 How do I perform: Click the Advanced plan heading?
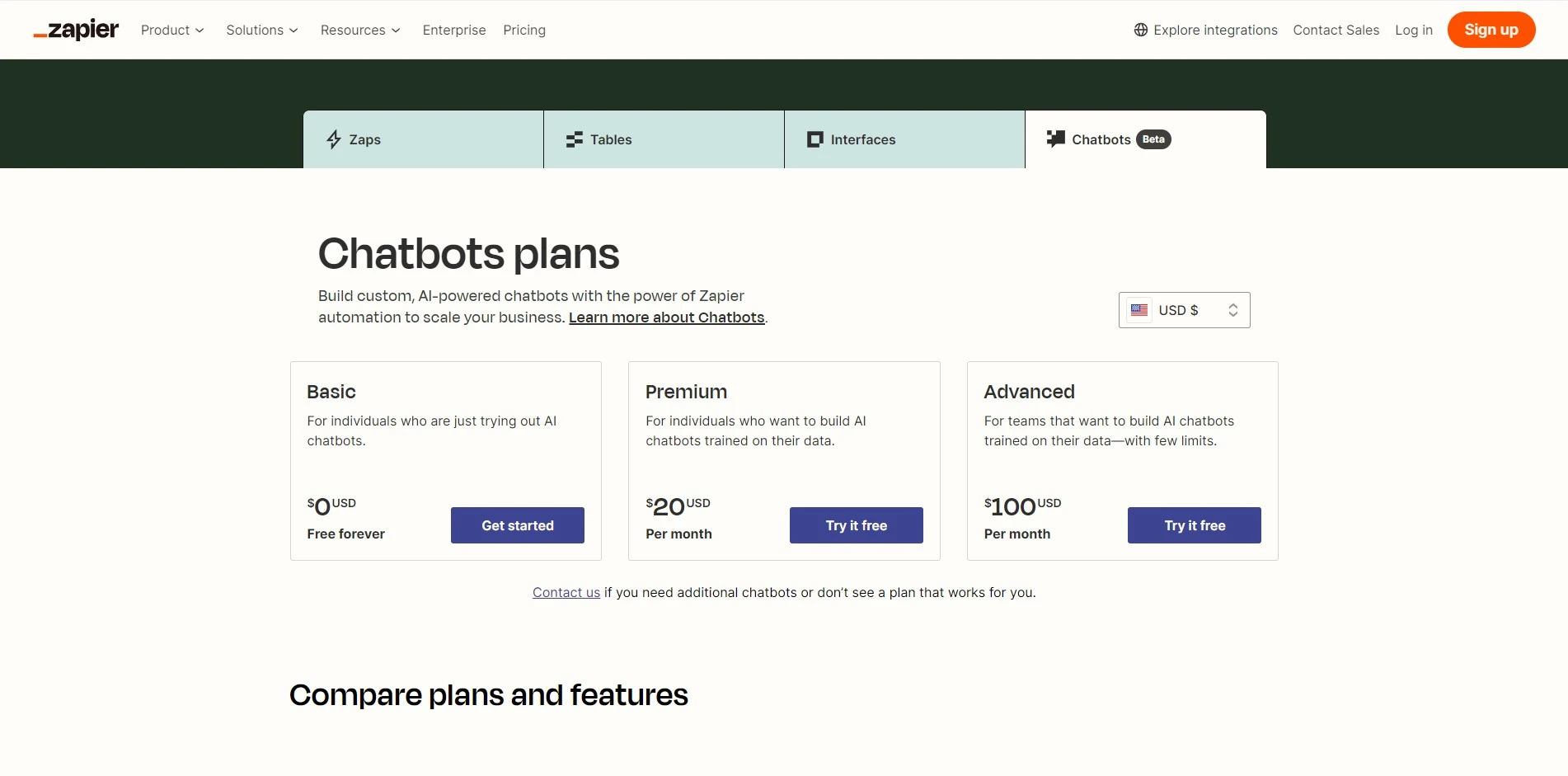(1030, 392)
